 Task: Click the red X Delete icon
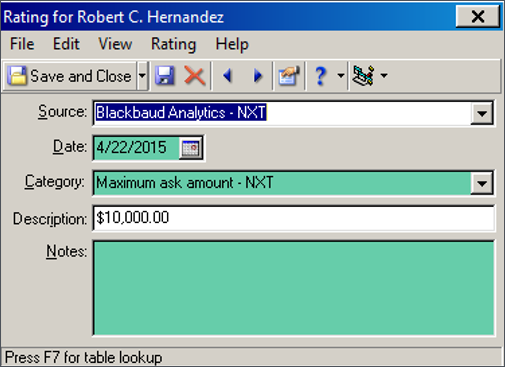coord(194,76)
